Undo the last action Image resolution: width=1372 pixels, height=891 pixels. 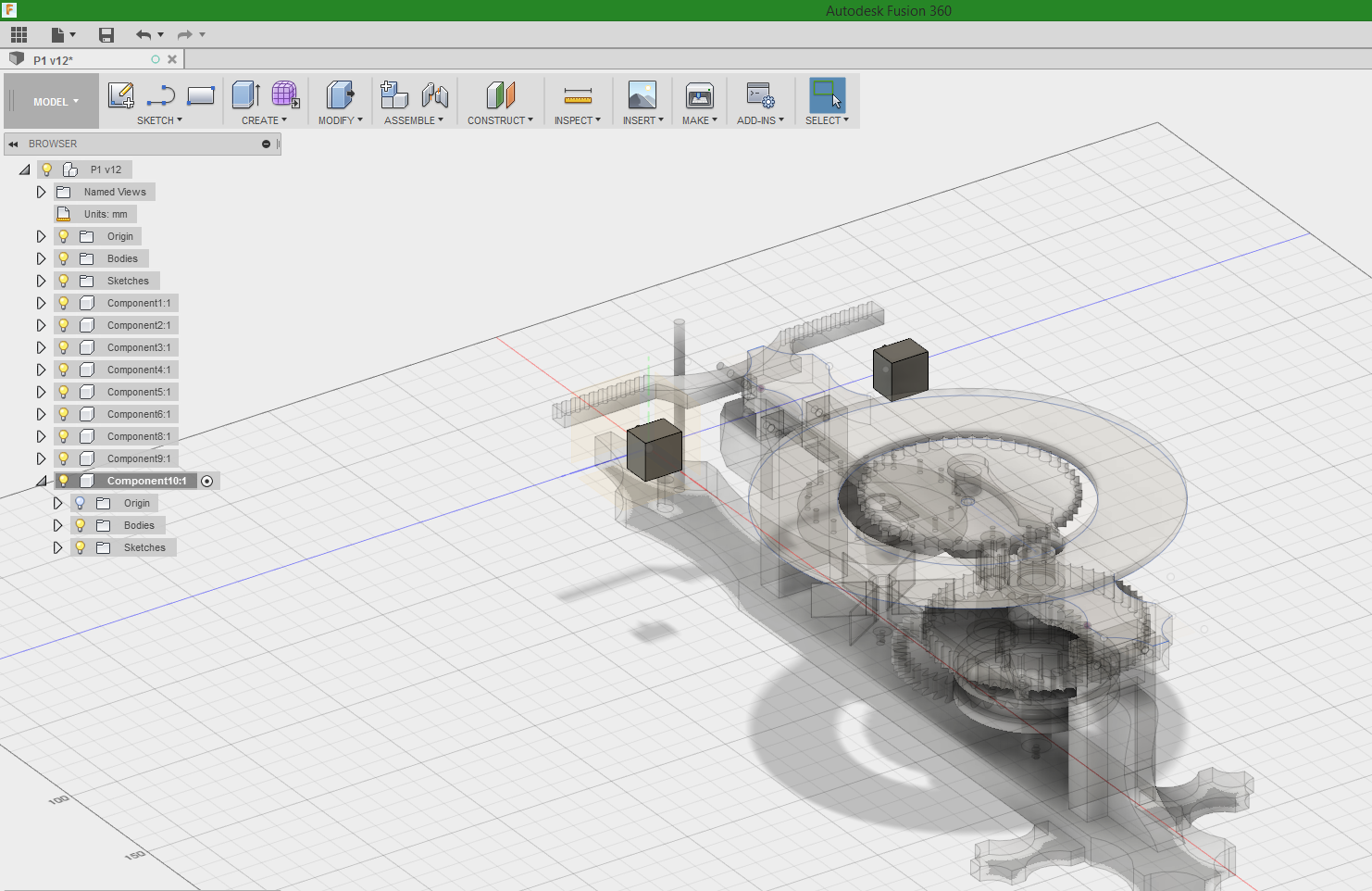(143, 35)
